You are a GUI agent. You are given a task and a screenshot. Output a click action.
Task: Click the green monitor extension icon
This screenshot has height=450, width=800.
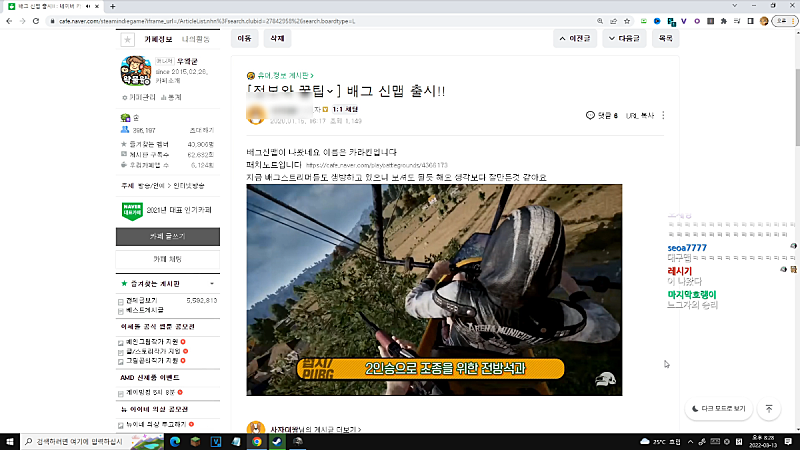click(x=644, y=21)
